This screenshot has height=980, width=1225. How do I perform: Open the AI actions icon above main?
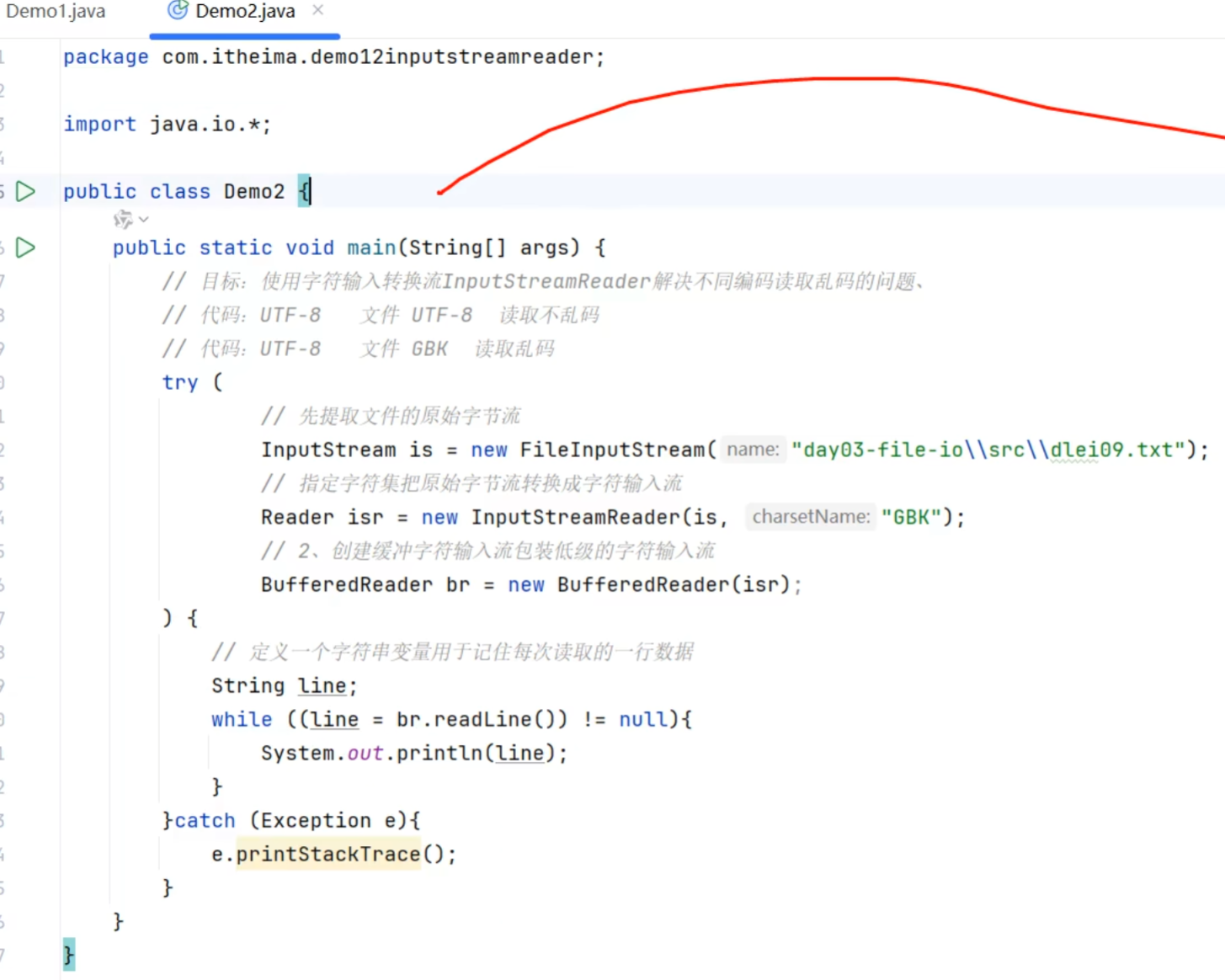tap(123, 220)
